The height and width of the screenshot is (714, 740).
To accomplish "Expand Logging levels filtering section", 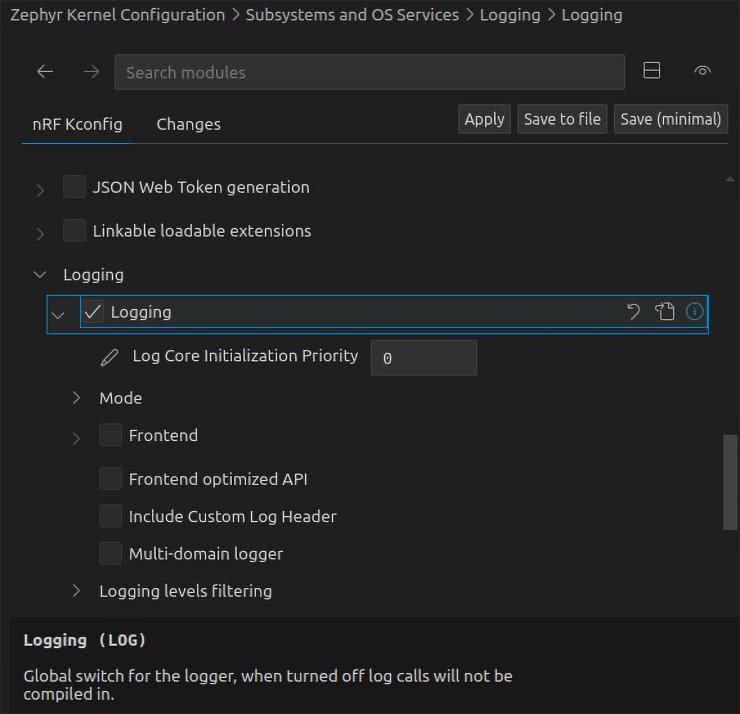I will (77, 591).
